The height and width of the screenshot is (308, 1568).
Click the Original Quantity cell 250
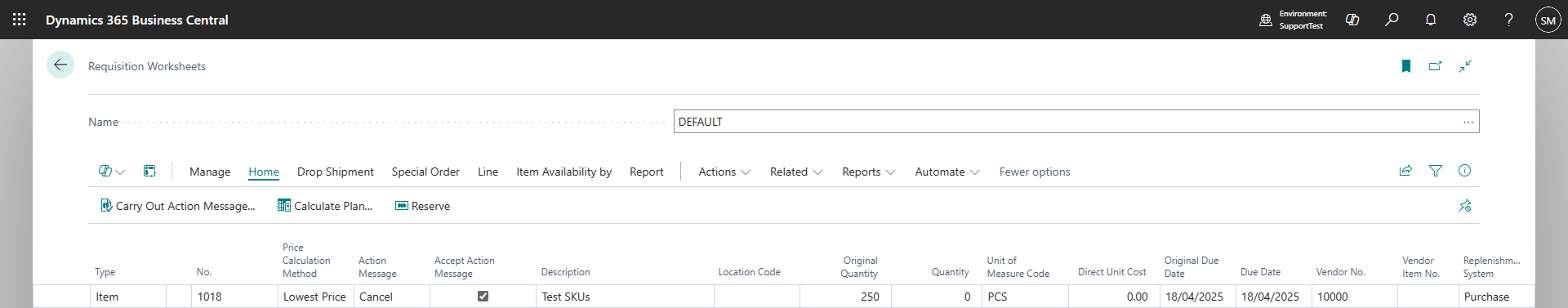point(845,297)
